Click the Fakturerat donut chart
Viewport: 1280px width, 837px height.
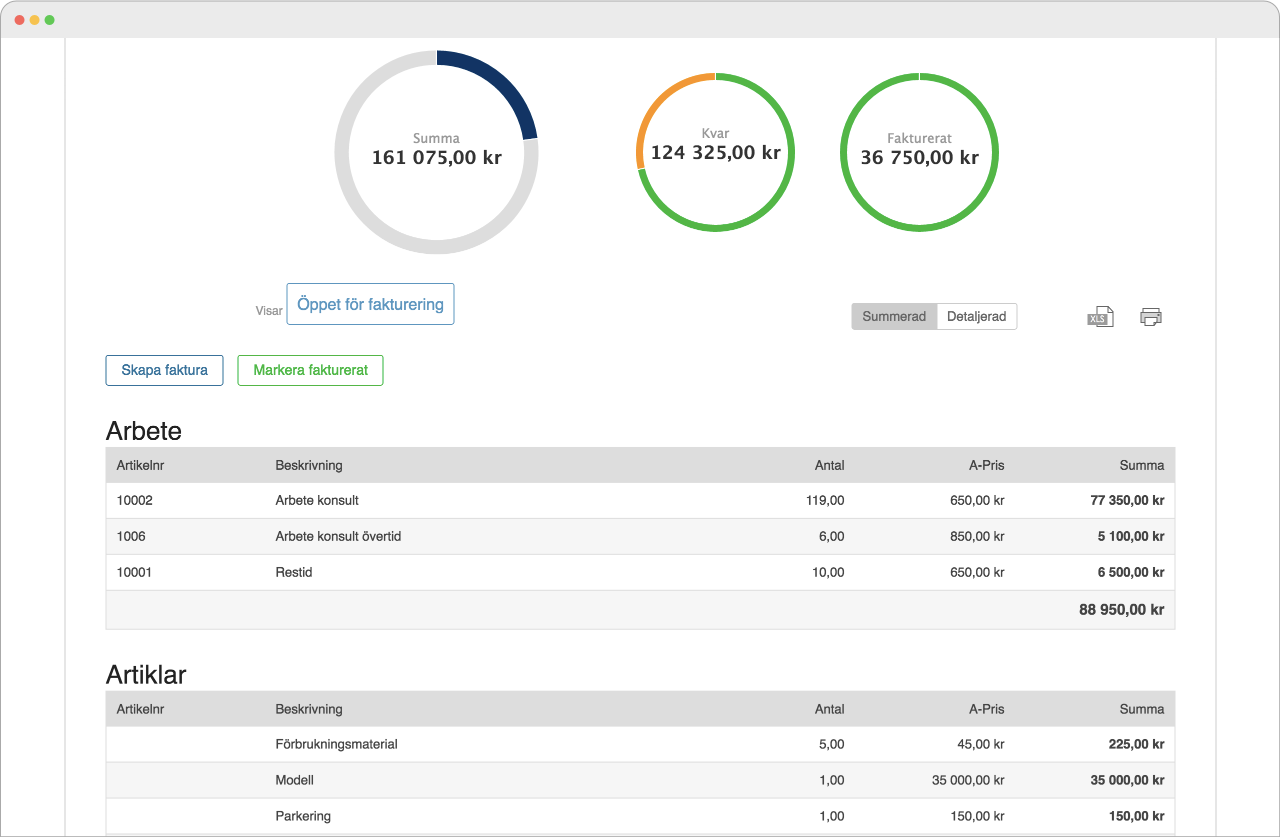tap(919, 152)
